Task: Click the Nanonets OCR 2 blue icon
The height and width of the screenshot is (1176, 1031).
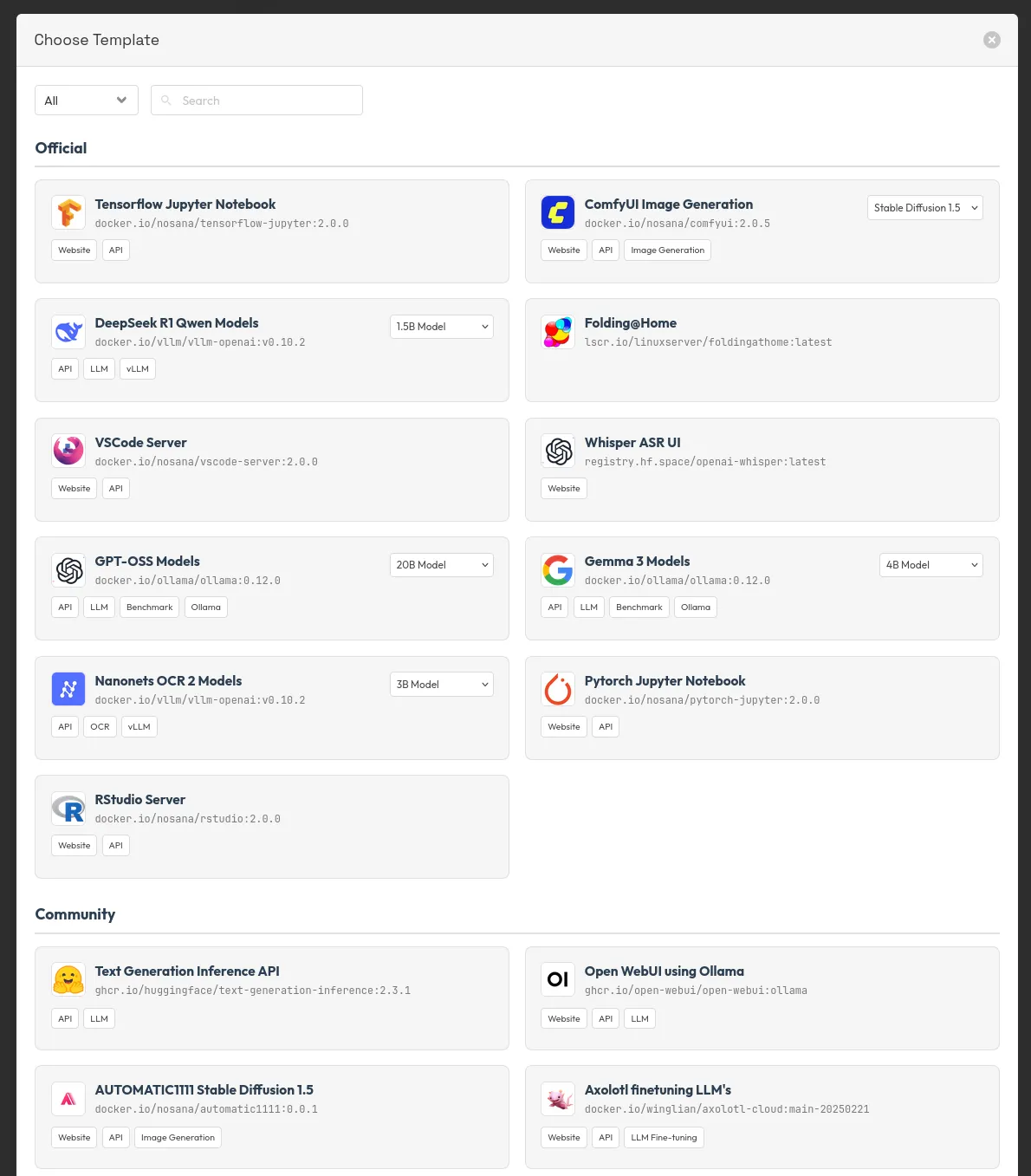Action: click(68, 689)
